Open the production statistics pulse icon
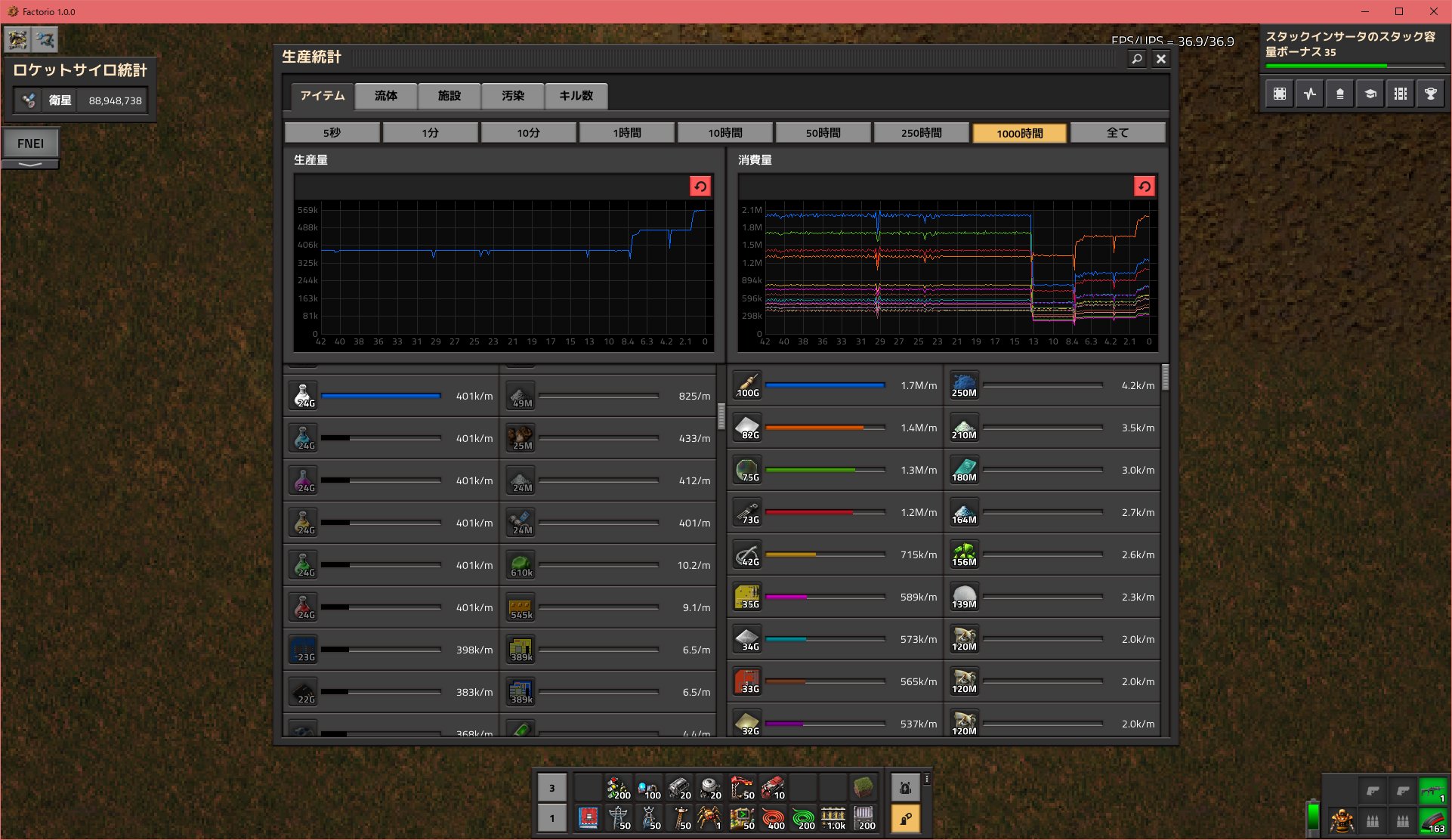Image resolution: width=1452 pixels, height=840 pixels. tap(1310, 94)
